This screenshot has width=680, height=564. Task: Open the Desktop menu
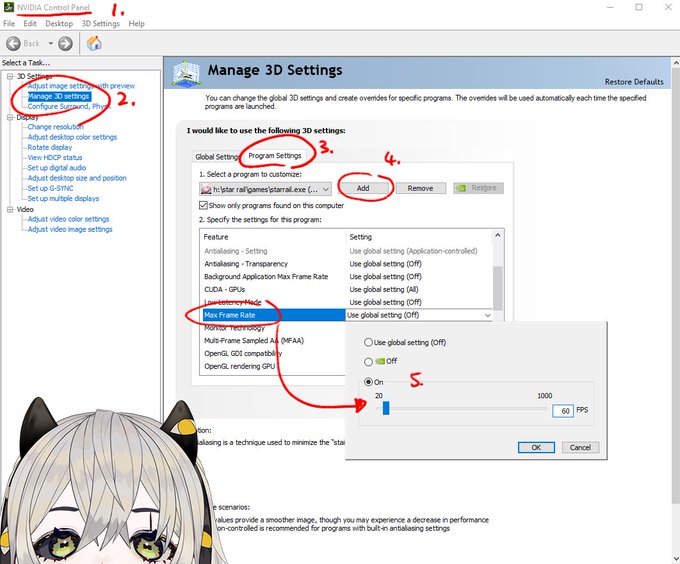coord(59,23)
